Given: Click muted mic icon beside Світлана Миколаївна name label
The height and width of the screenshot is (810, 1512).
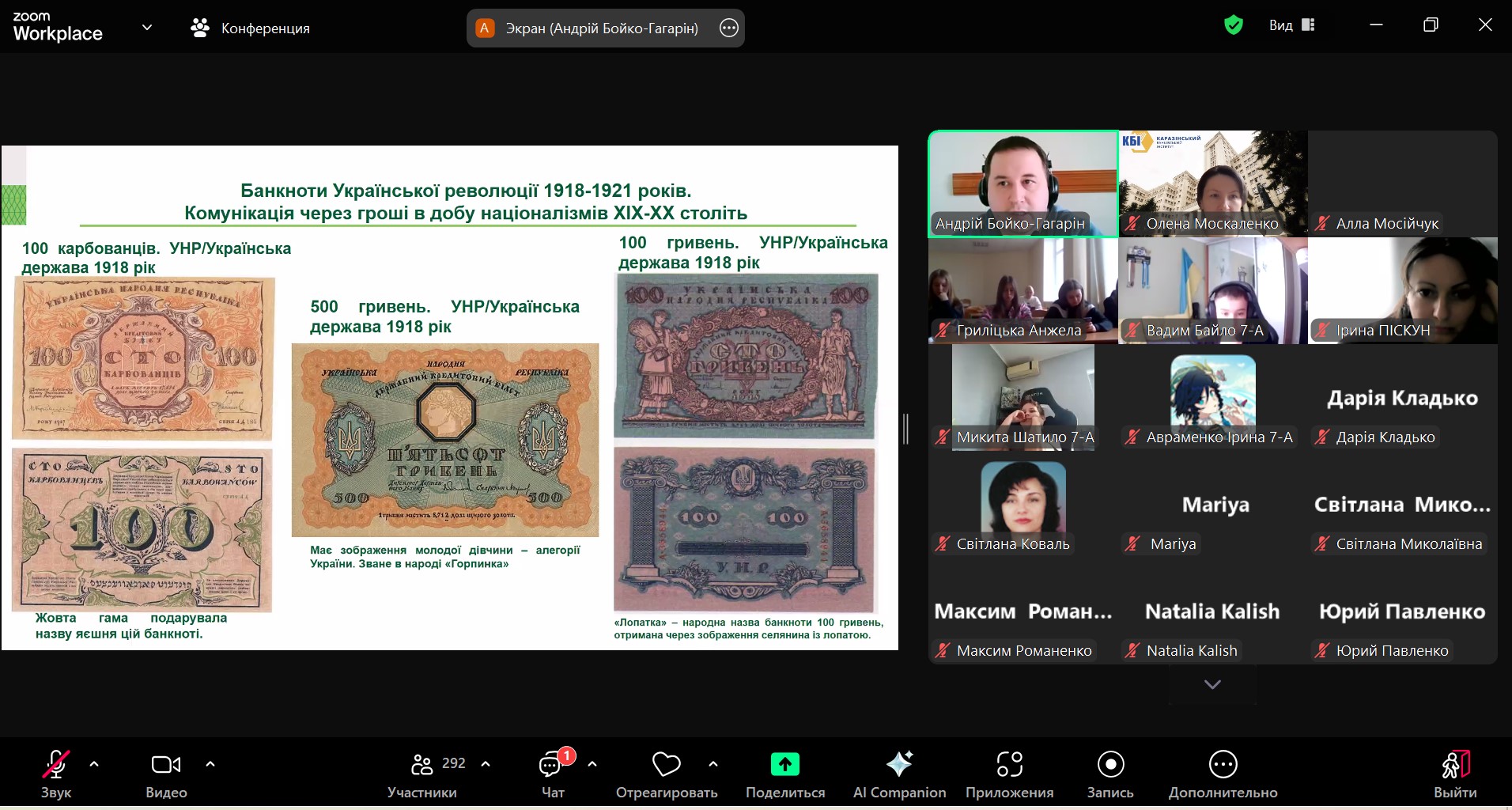Looking at the screenshot, I should tap(1322, 543).
